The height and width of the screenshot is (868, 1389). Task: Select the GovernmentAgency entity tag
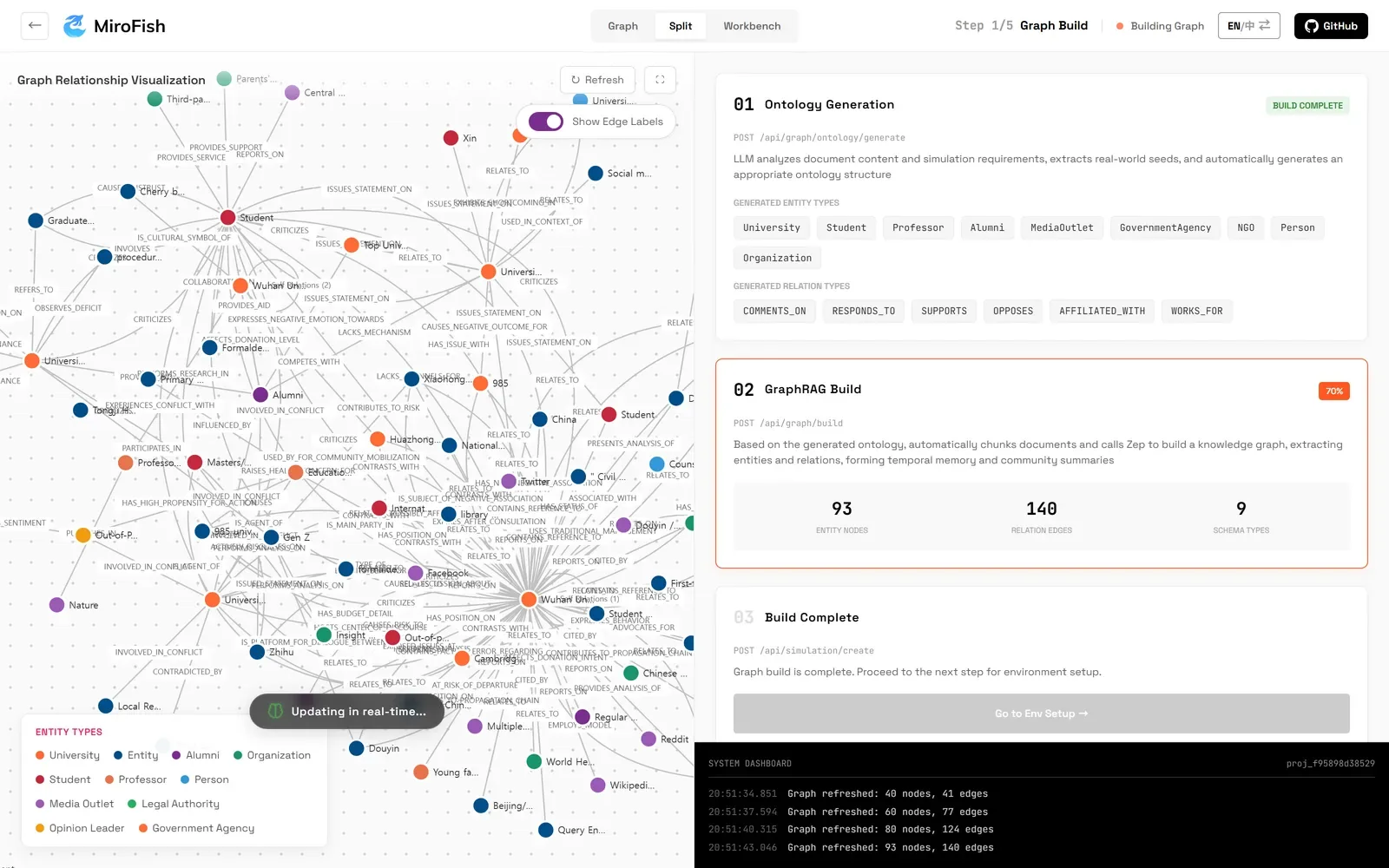pyautogui.click(x=1165, y=227)
